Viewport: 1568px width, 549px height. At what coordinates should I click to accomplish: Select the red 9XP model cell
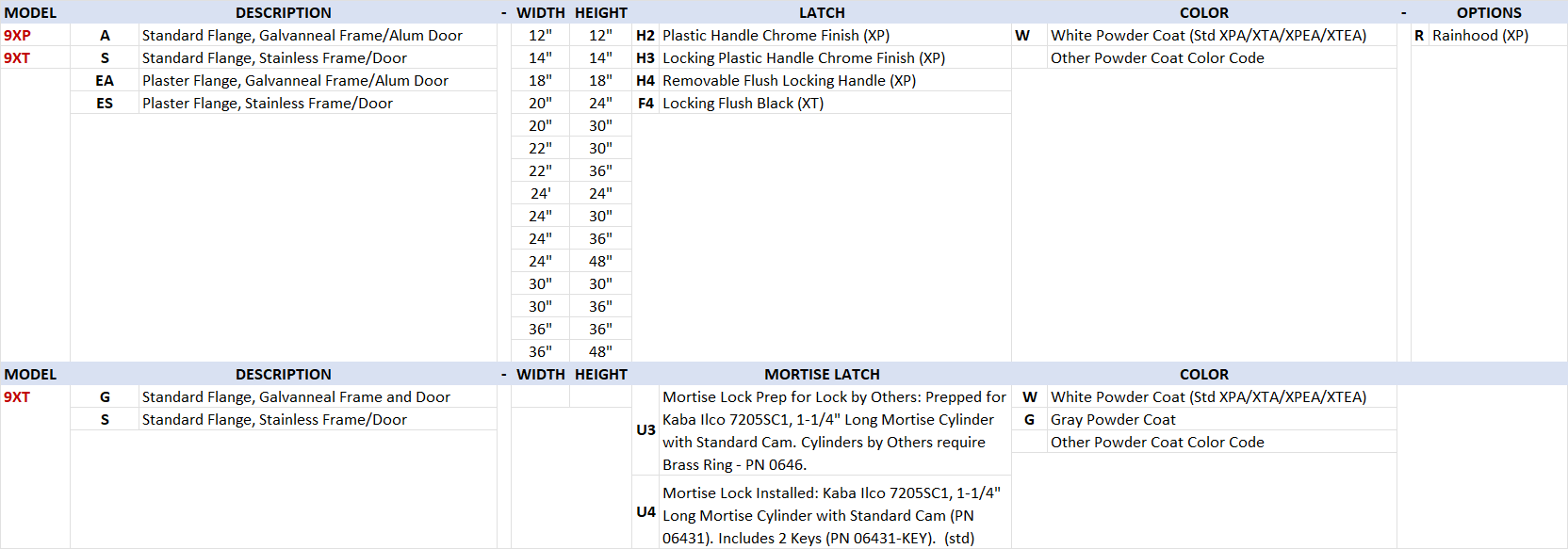tap(18, 36)
